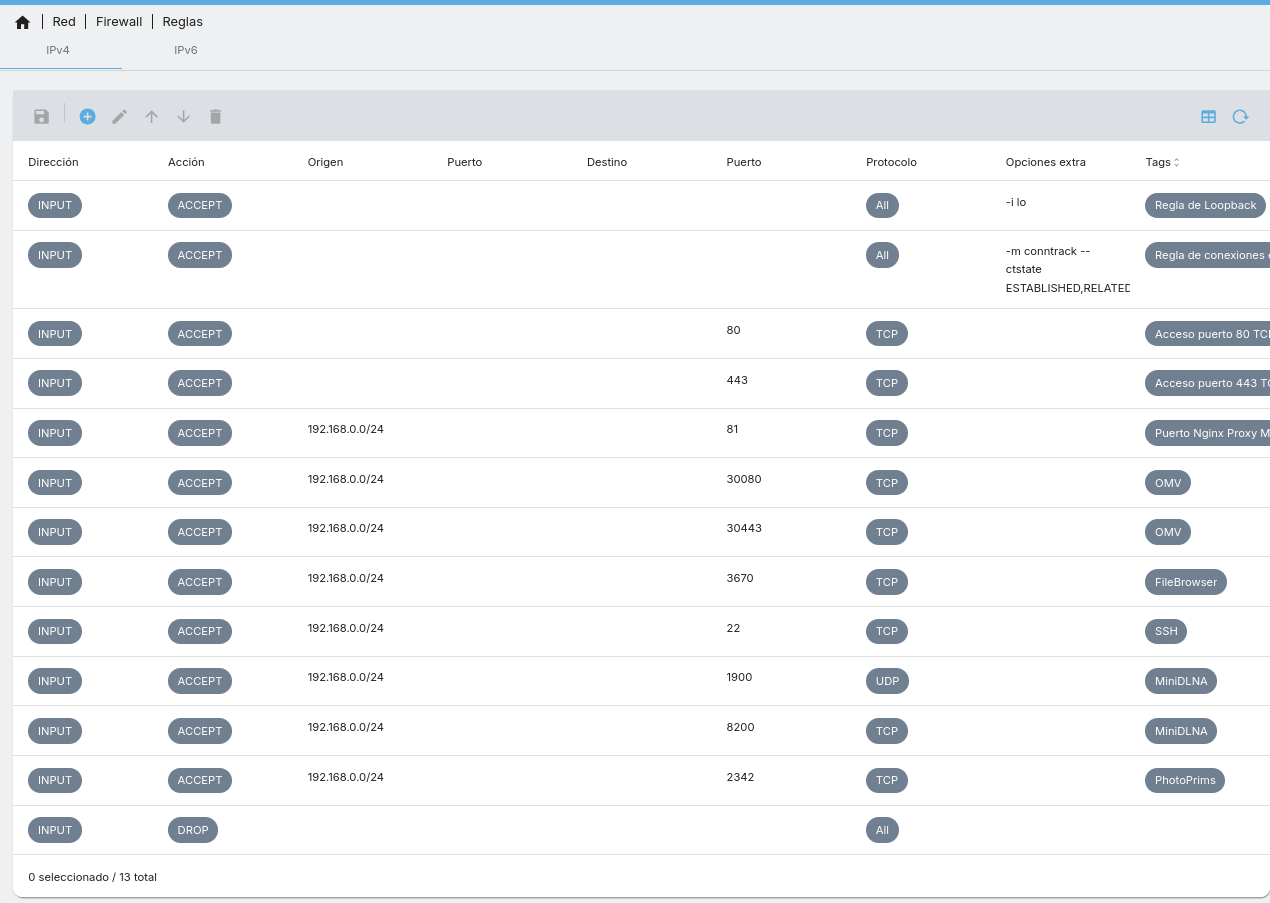This screenshot has width=1270, height=903.
Task: Click INPUT badge in the DROP row
Action: (x=55, y=830)
